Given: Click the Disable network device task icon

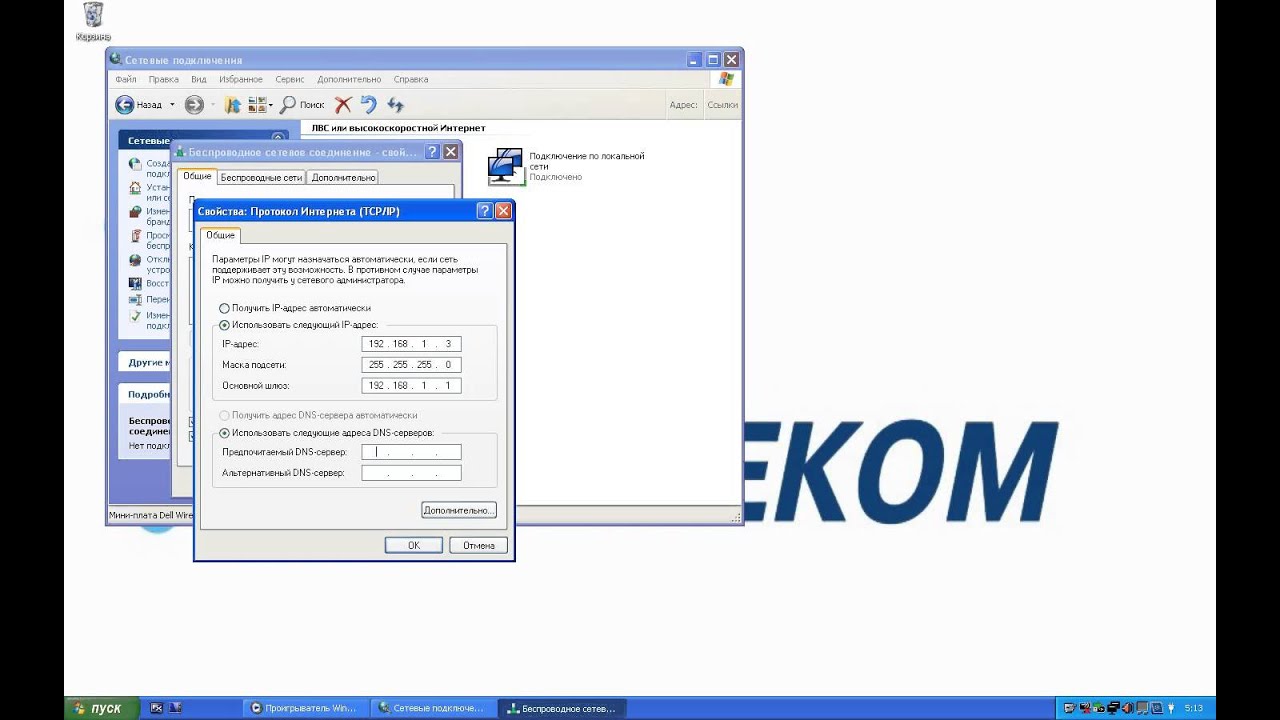Looking at the screenshot, I should (x=135, y=260).
